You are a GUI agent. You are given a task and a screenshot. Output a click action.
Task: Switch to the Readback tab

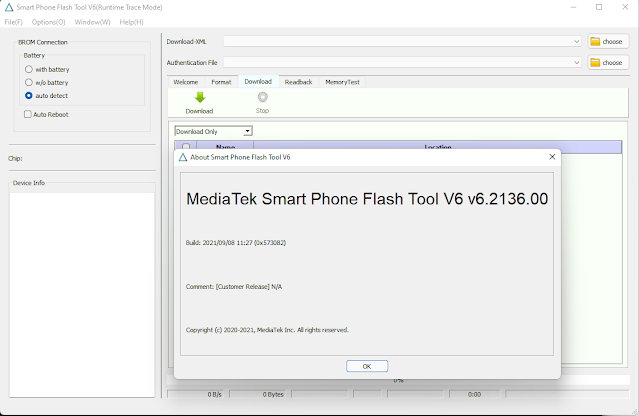pos(298,82)
